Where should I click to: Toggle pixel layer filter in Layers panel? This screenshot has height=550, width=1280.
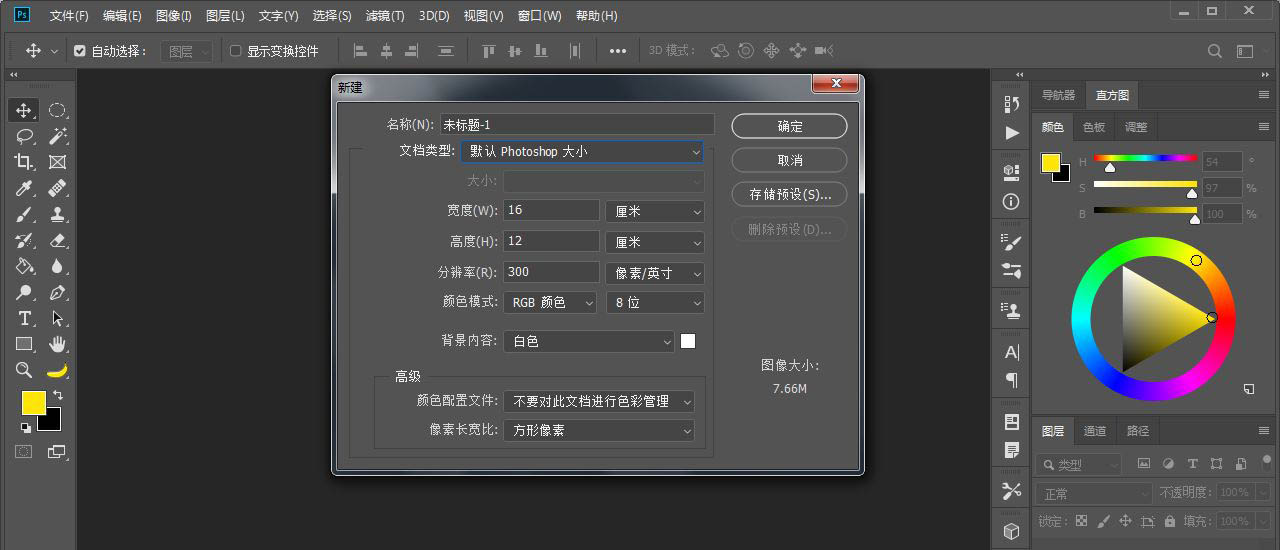[x=1144, y=464]
